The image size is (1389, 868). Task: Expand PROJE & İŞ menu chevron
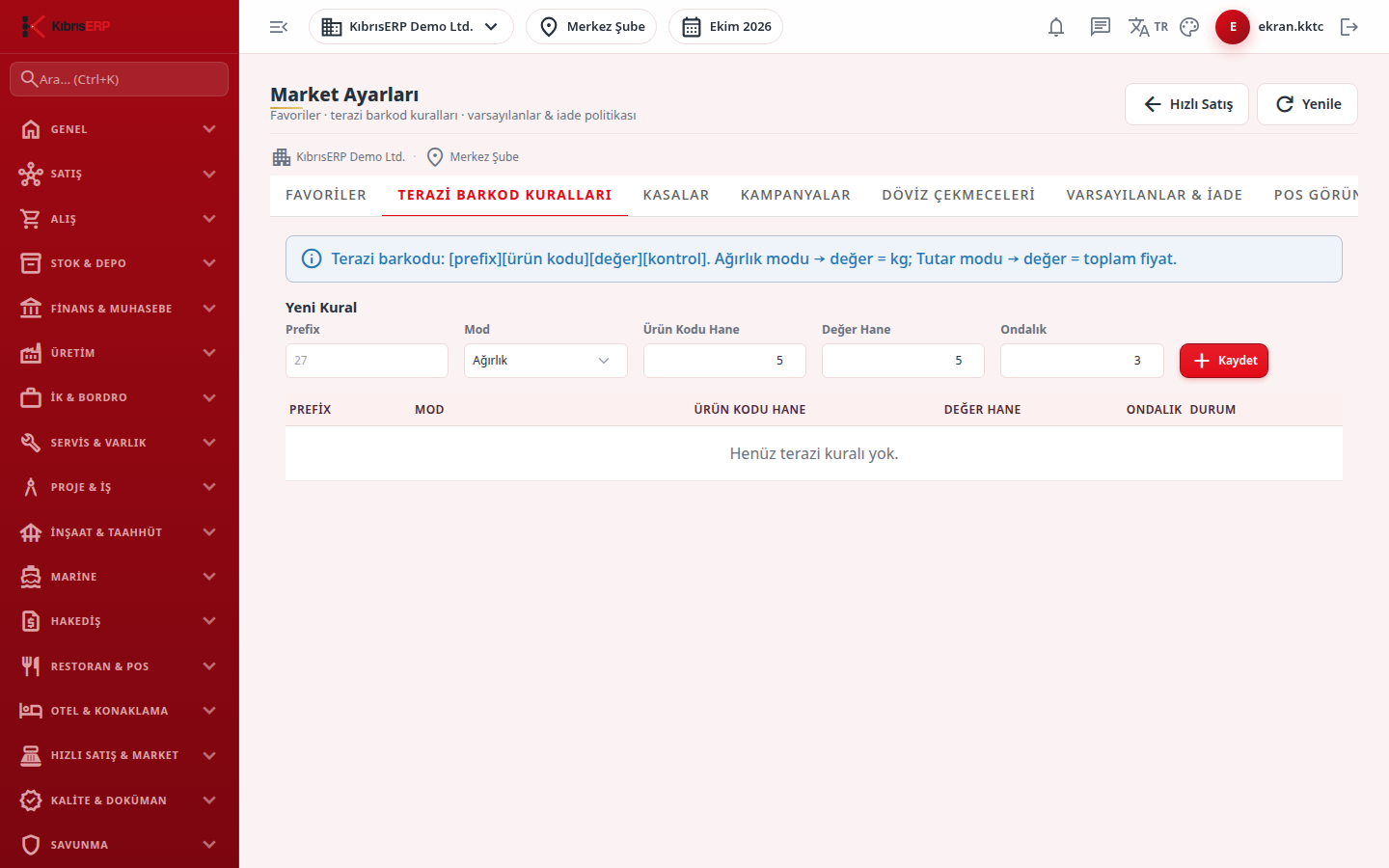(x=209, y=487)
